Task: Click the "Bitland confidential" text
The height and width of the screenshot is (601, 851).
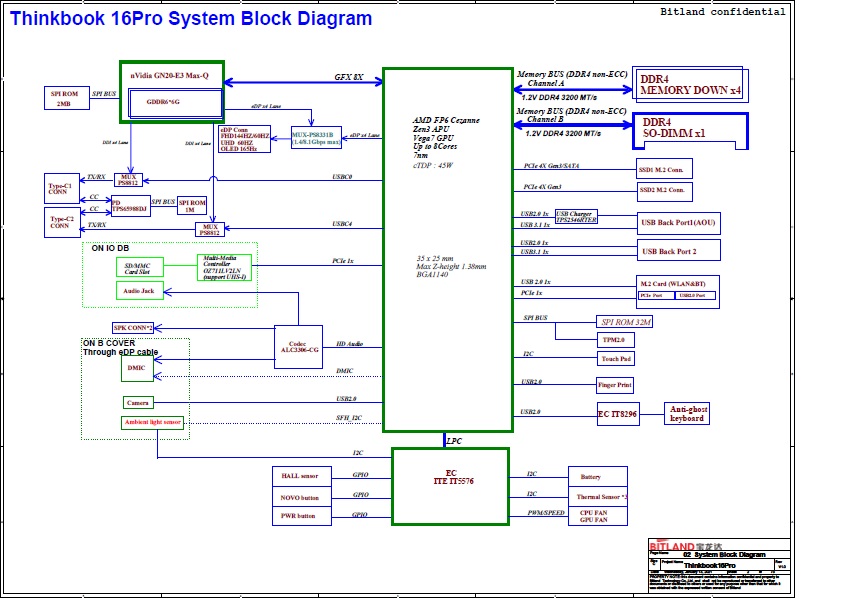Action: 722,11
